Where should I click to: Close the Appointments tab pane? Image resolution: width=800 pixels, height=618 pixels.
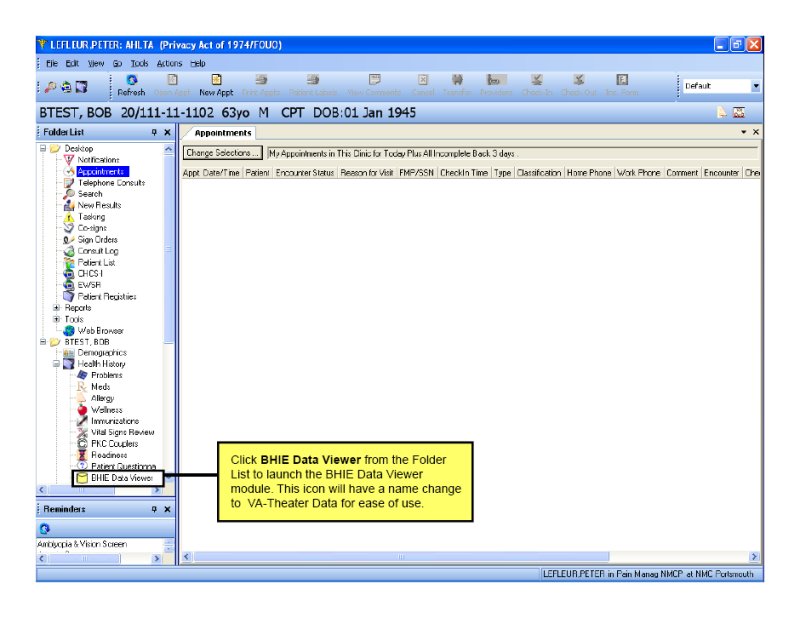[756, 132]
